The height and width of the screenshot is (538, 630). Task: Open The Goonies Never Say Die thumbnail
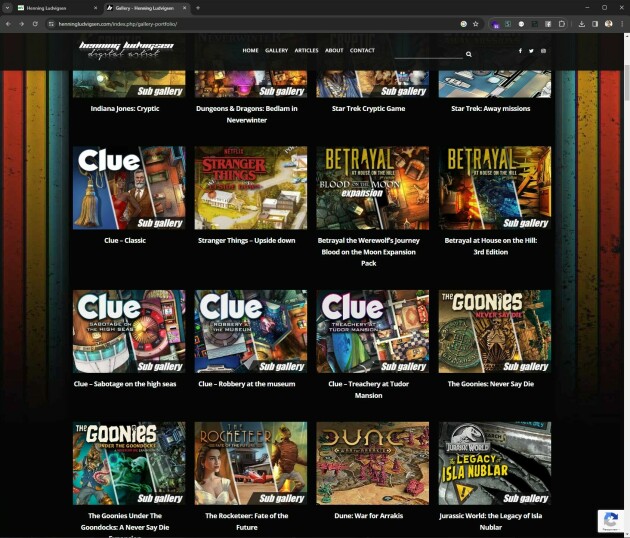pos(495,331)
